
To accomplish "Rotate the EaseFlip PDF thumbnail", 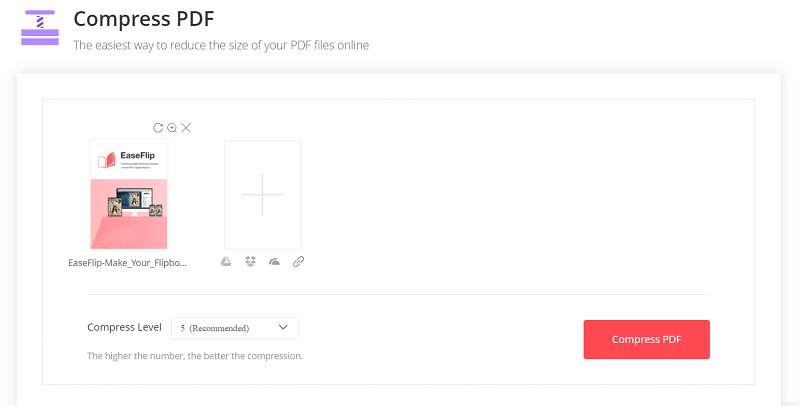I will [x=158, y=128].
